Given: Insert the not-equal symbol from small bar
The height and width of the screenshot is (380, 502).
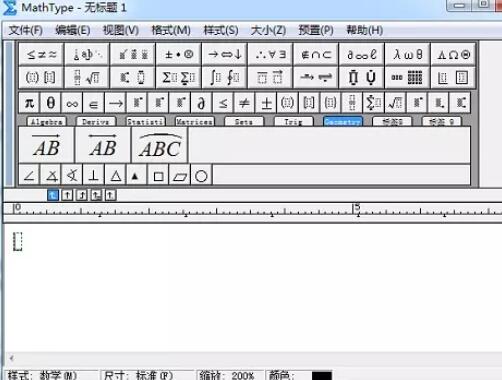Looking at the screenshot, I should [244, 103].
